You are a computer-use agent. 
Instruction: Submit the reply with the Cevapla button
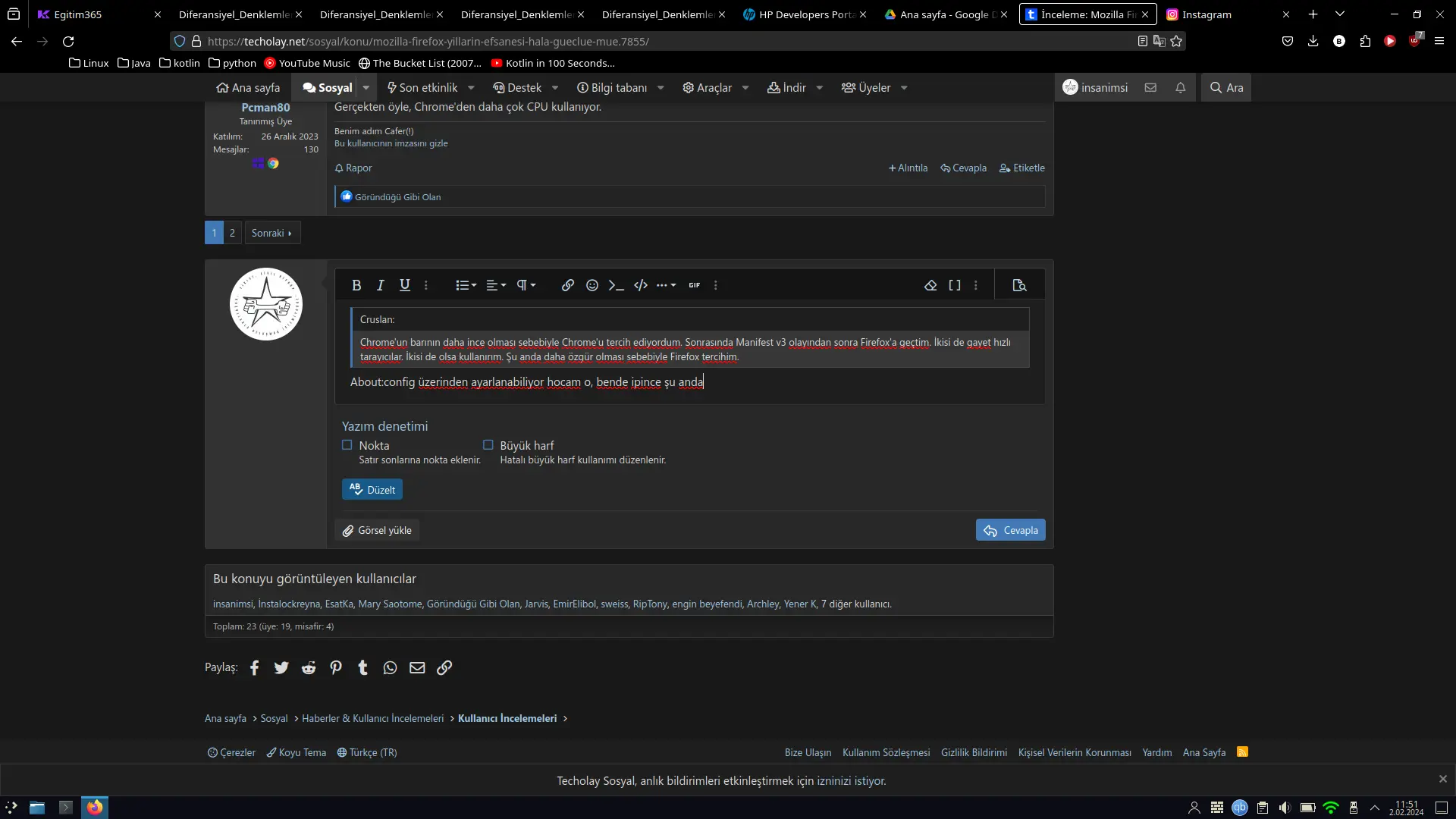(1011, 530)
